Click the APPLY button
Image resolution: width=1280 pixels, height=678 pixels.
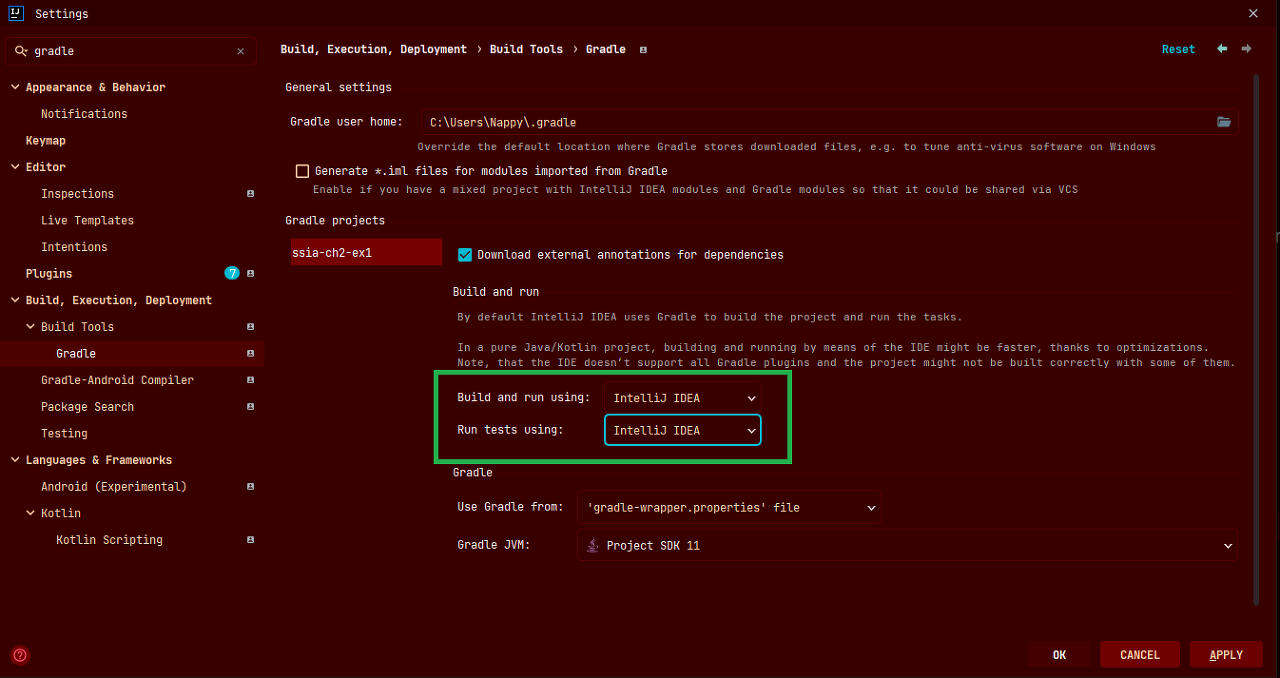click(1226, 655)
